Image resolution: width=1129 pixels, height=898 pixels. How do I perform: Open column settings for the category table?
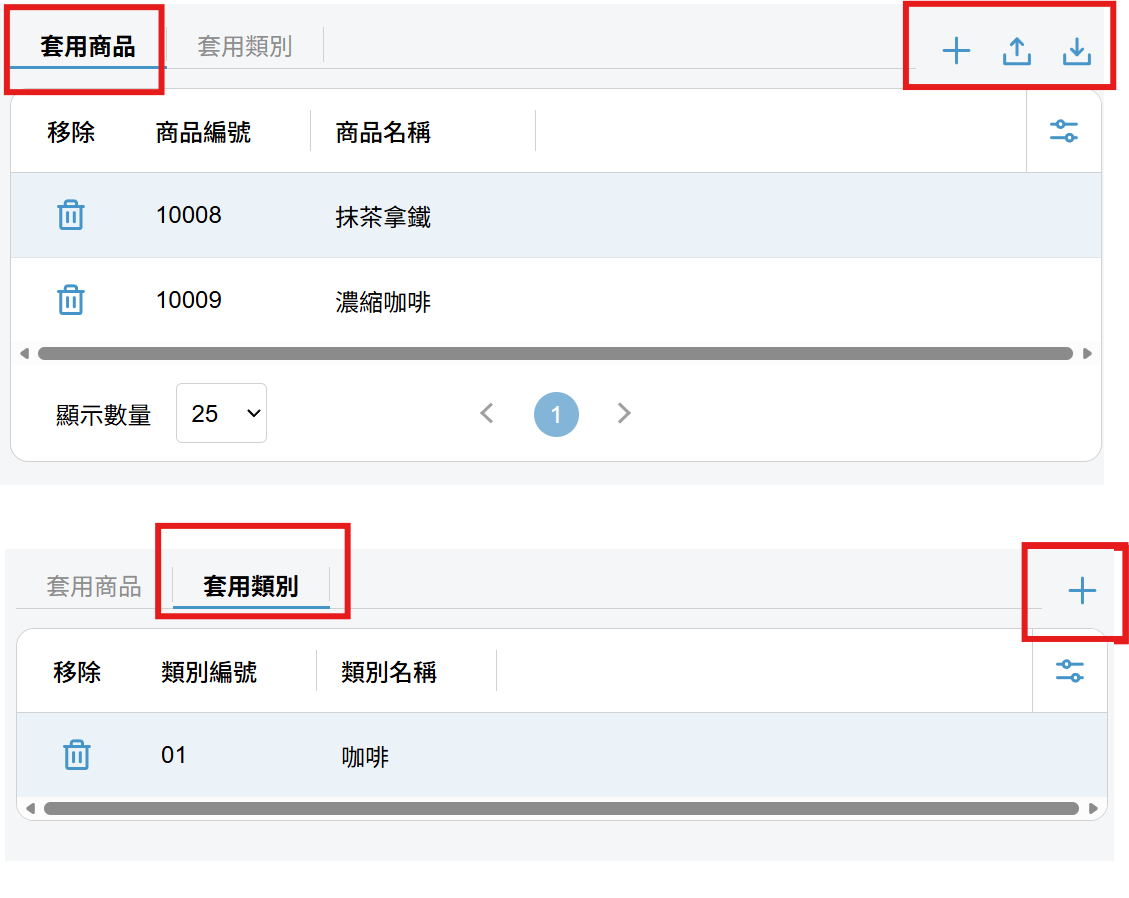tap(1069, 671)
